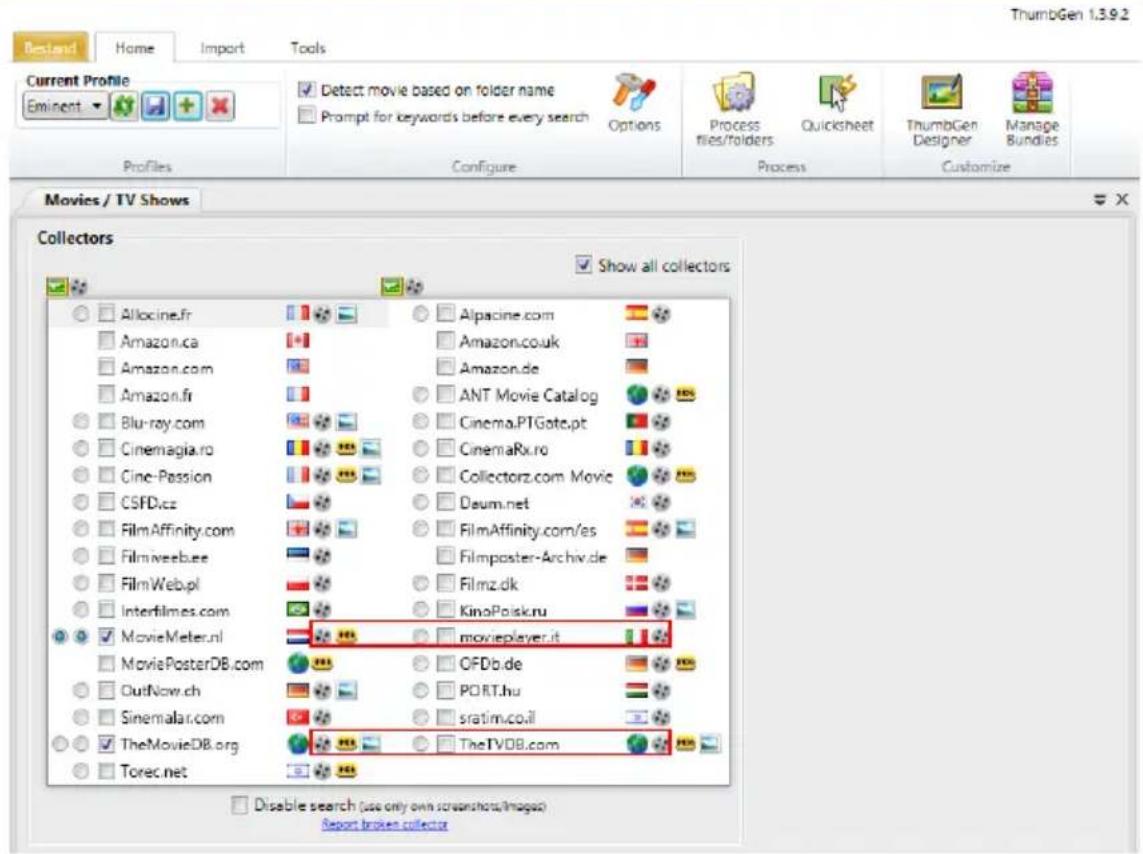Click the refresh profile icon

click(124, 106)
